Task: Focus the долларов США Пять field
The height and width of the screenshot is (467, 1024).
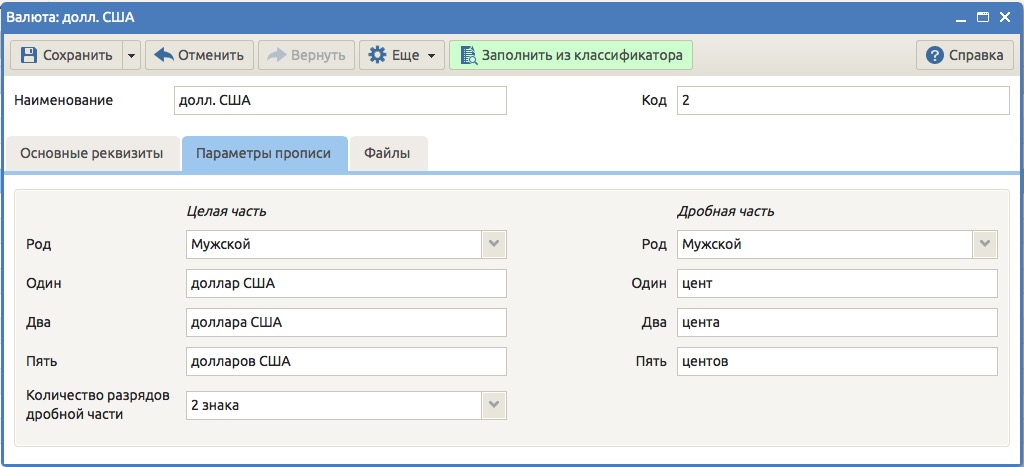Action: (346, 361)
